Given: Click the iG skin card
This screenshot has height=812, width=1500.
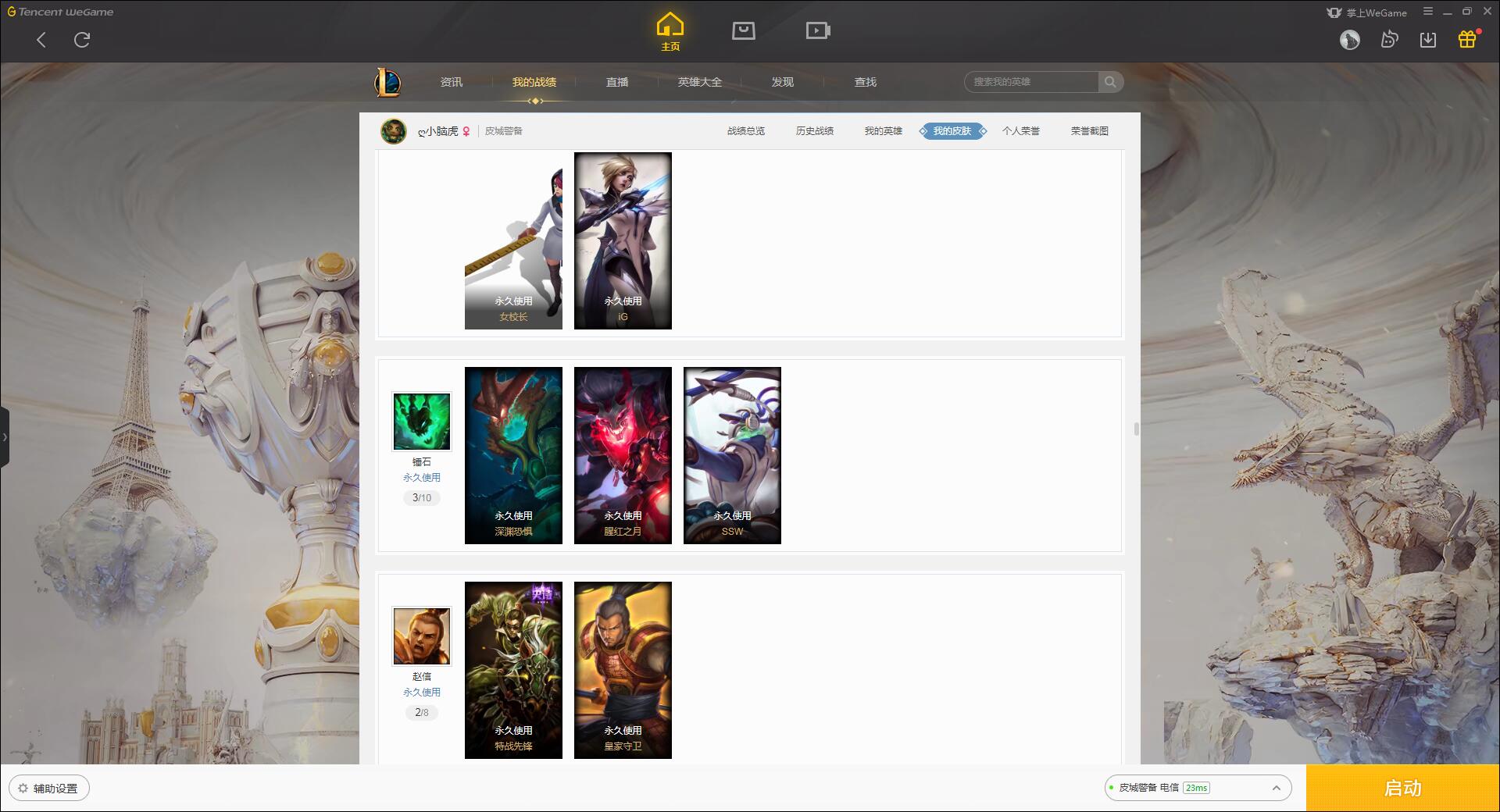Looking at the screenshot, I should pos(623,240).
